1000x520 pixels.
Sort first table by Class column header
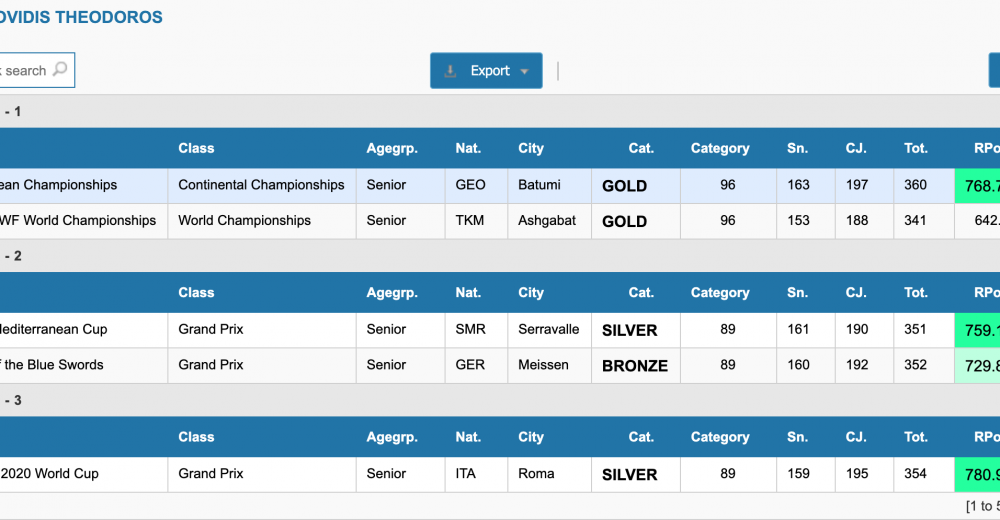click(196, 148)
